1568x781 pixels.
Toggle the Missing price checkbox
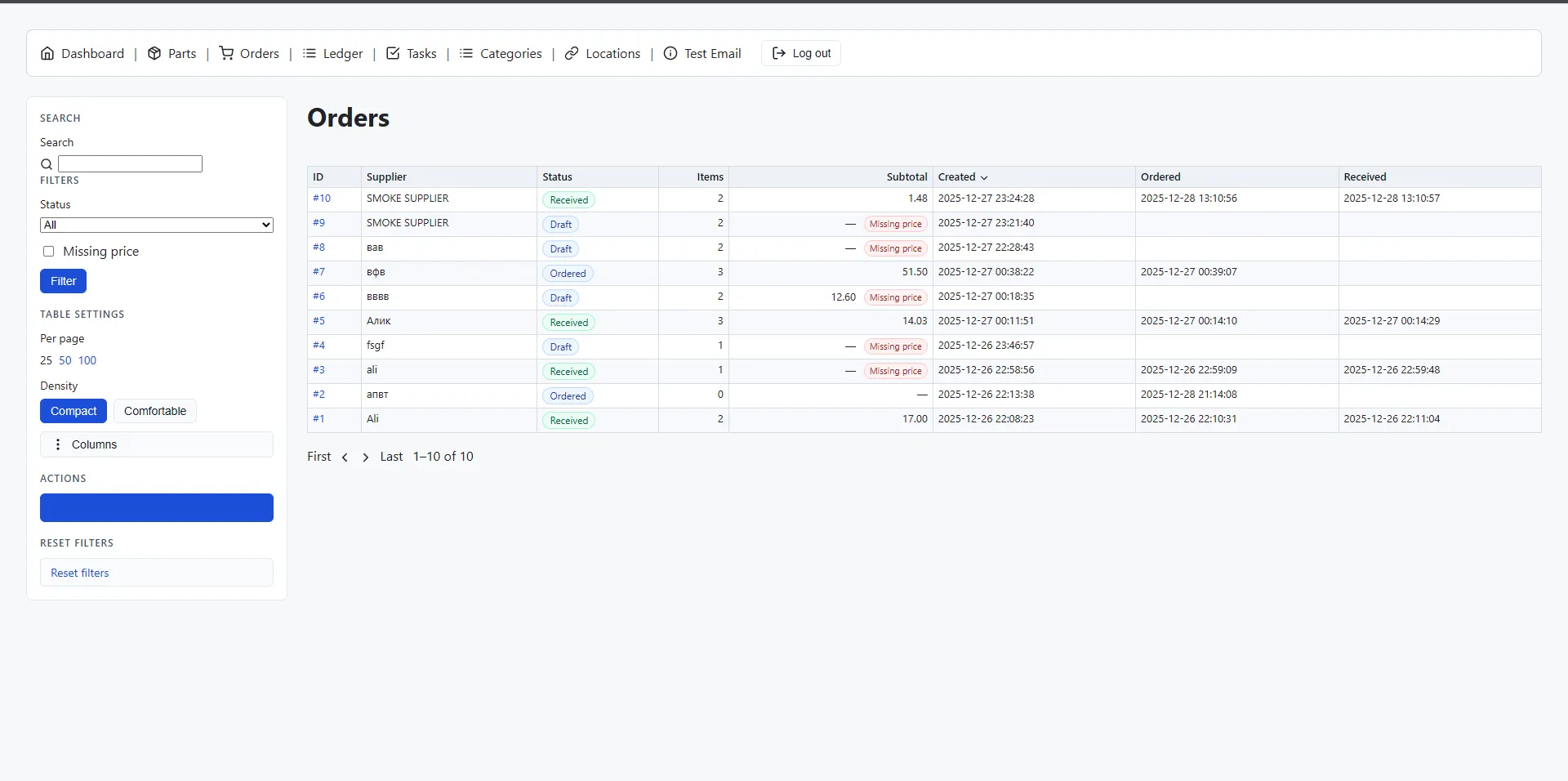point(49,252)
